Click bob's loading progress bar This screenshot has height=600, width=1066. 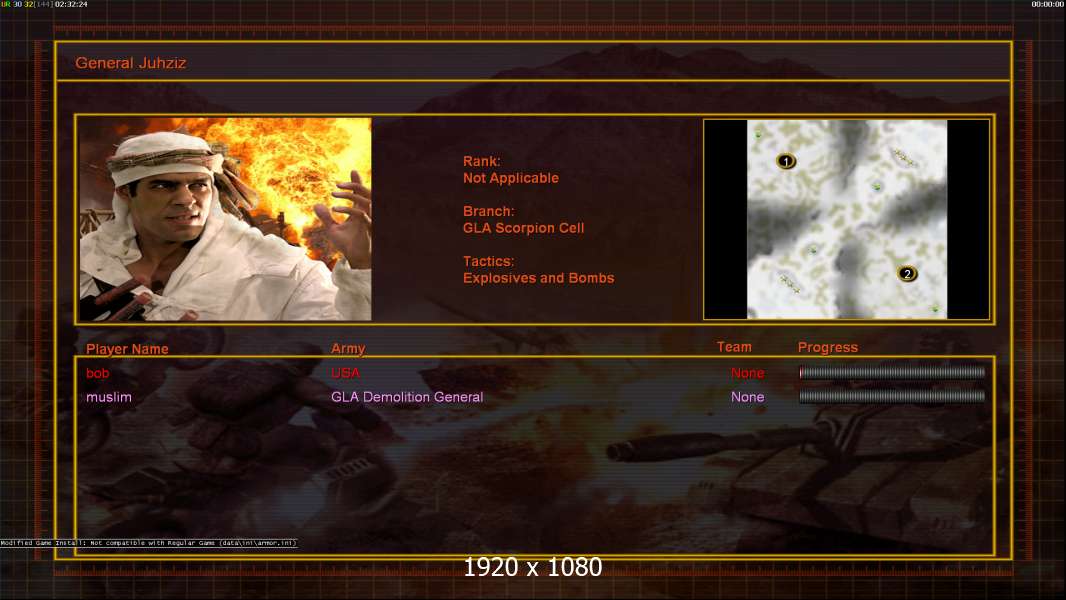tap(892, 372)
